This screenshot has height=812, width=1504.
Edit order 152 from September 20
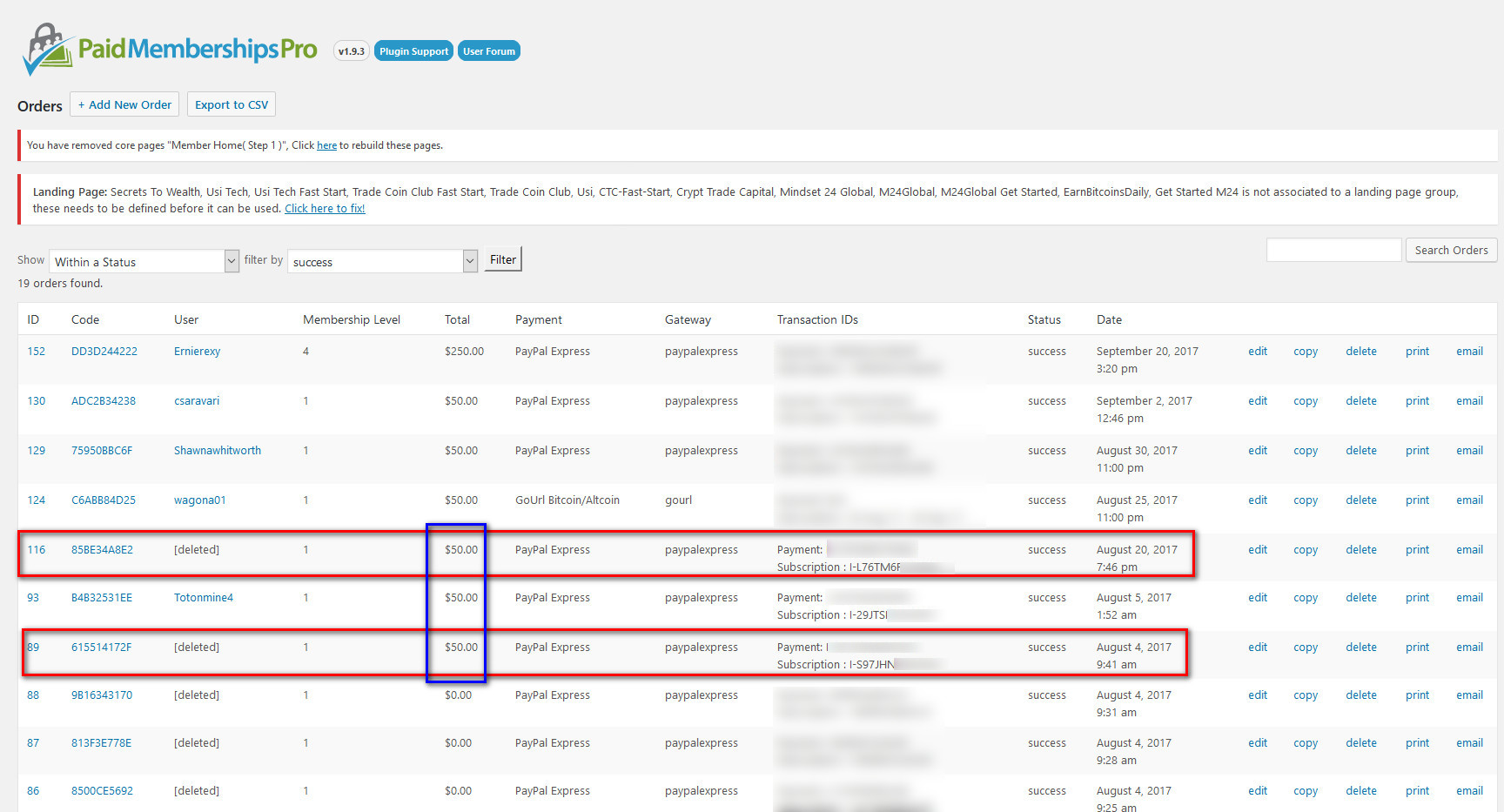click(x=1258, y=352)
